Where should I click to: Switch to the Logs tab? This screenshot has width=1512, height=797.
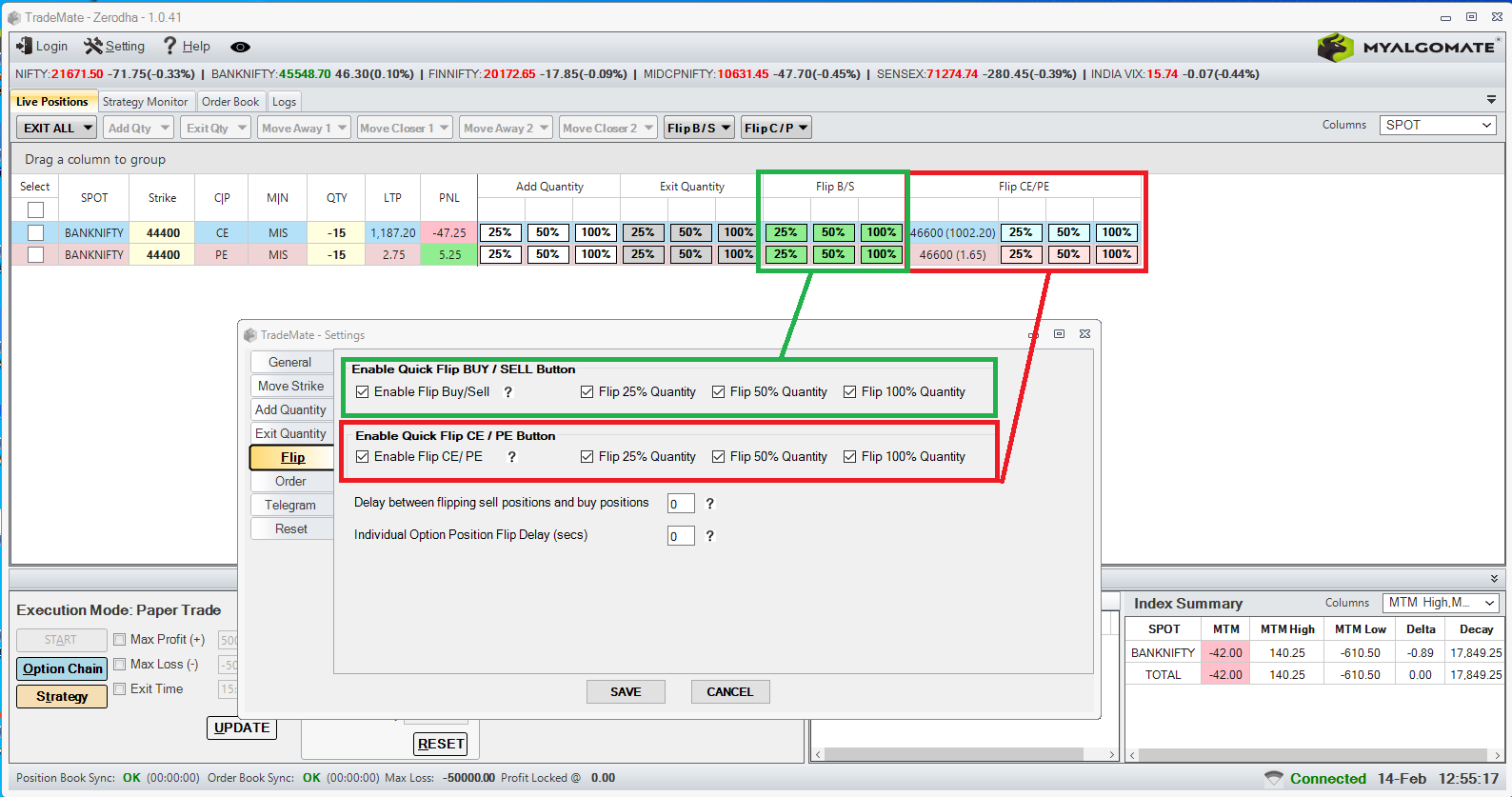pos(285,102)
